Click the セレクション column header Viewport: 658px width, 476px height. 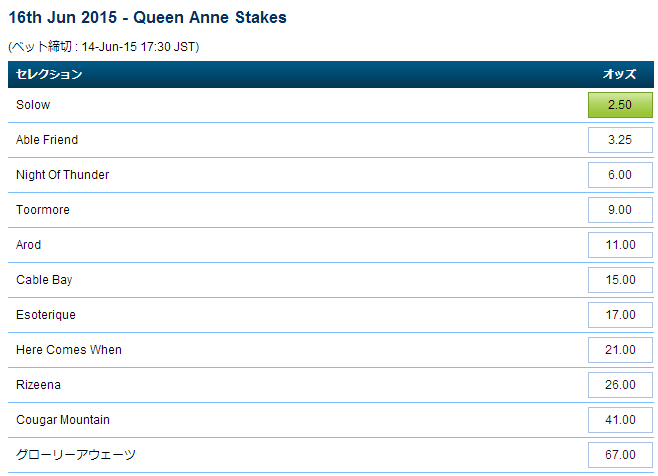pos(49,74)
